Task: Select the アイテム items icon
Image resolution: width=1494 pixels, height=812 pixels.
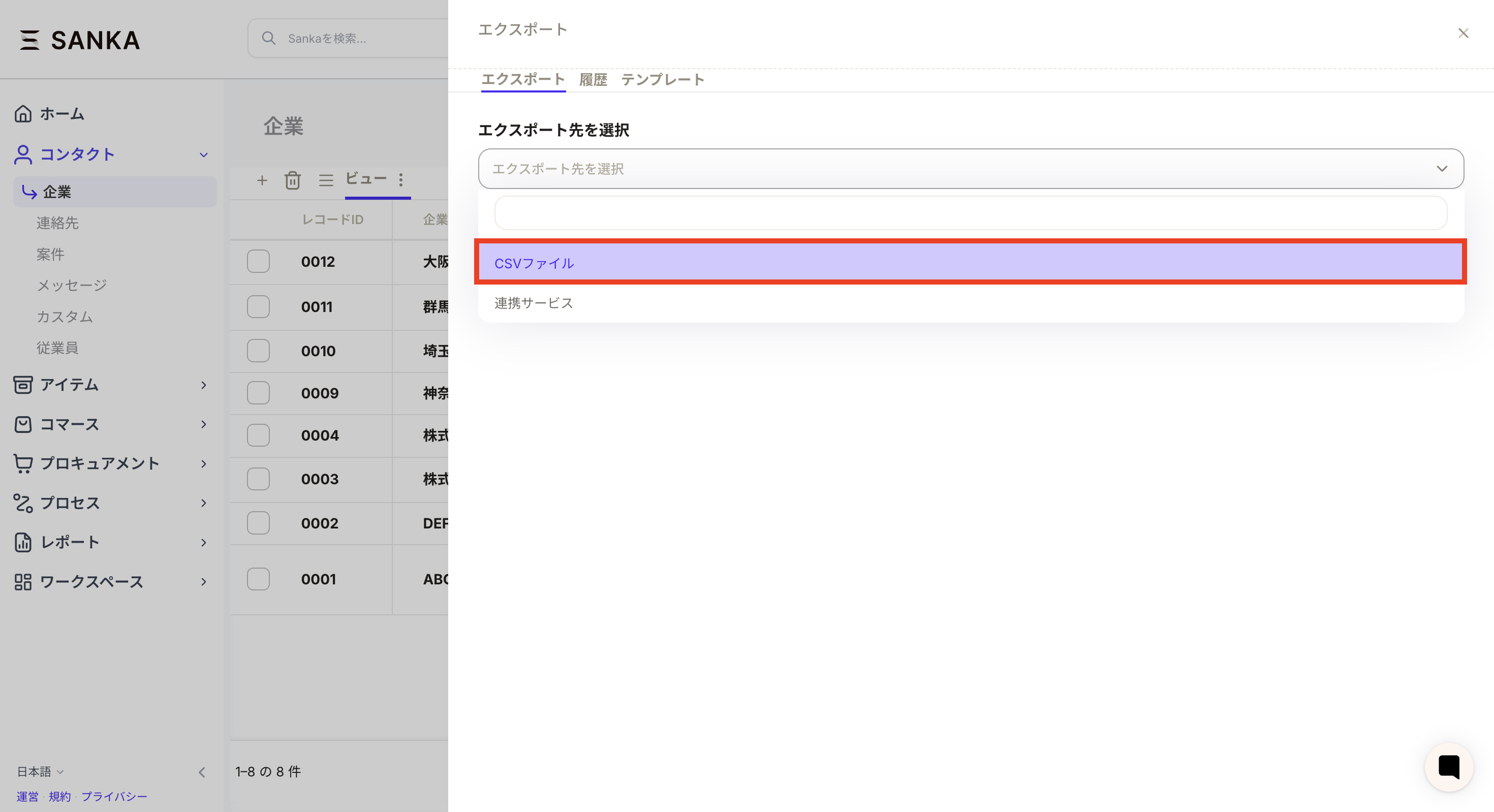Action: (23, 385)
